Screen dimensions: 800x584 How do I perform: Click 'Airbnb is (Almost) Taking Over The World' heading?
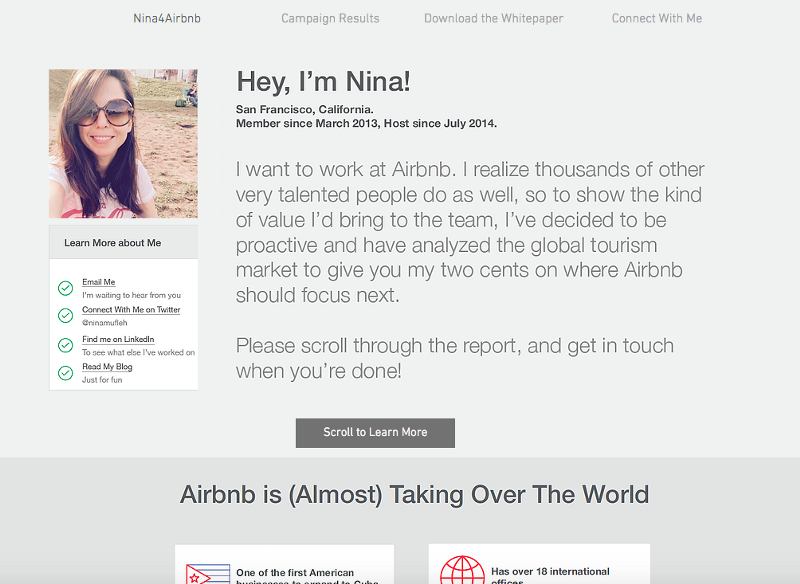pyautogui.click(x=414, y=495)
